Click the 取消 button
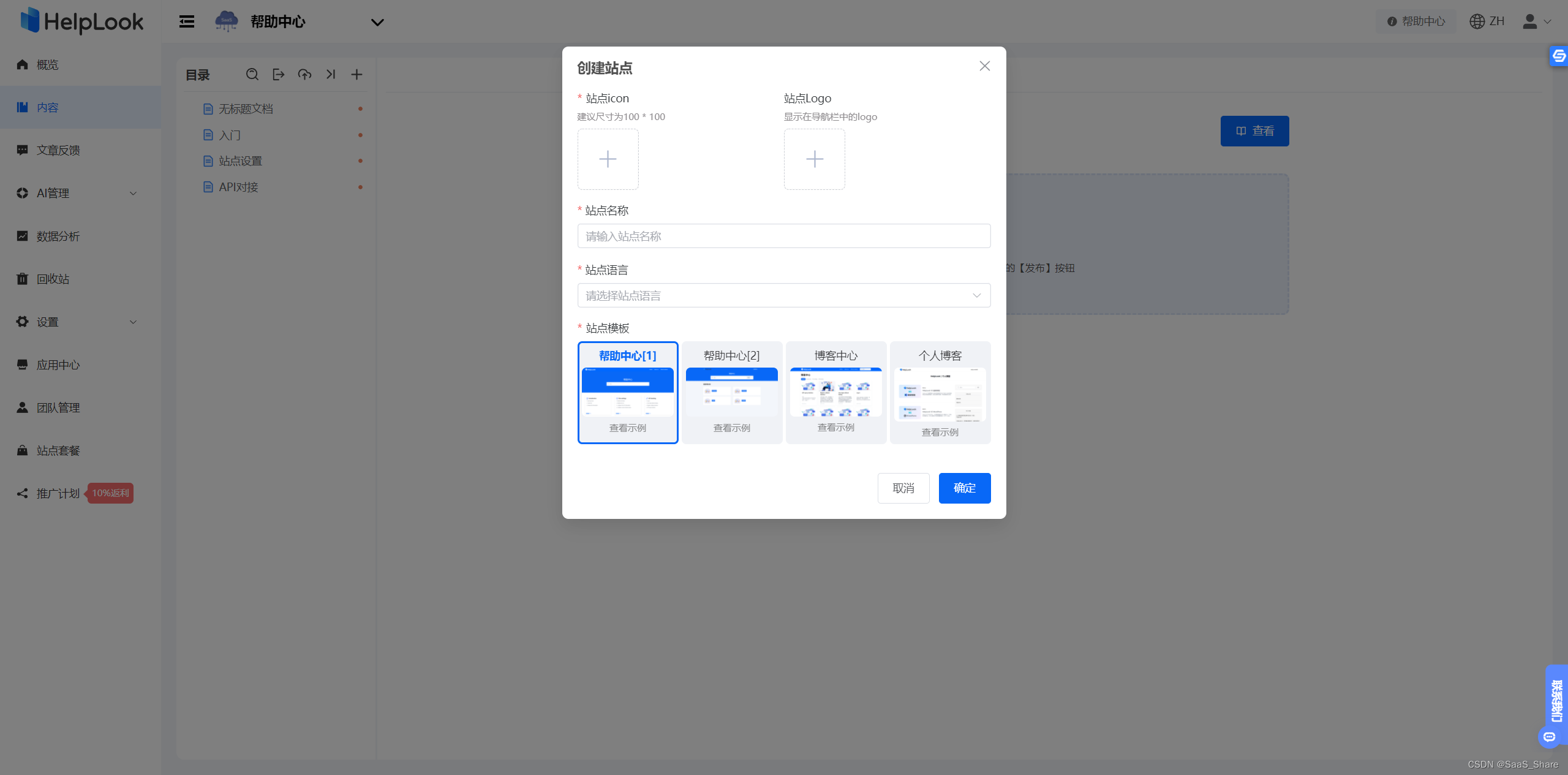1568x775 pixels. (x=903, y=488)
